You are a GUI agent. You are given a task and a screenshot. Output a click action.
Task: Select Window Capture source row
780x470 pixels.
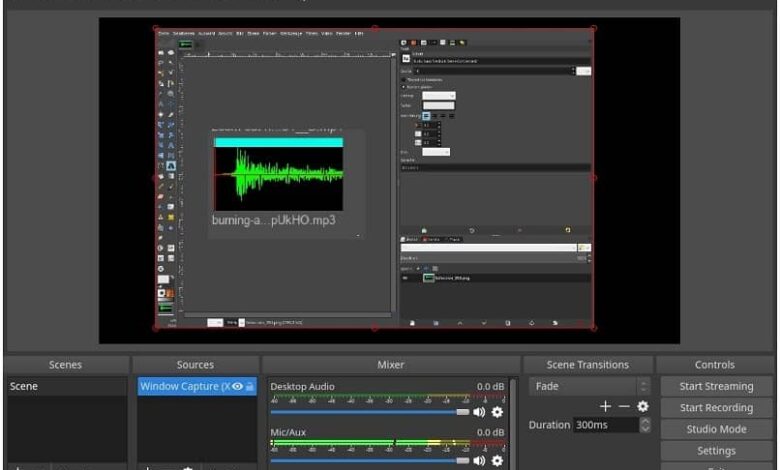pyautogui.click(x=197, y=386)
